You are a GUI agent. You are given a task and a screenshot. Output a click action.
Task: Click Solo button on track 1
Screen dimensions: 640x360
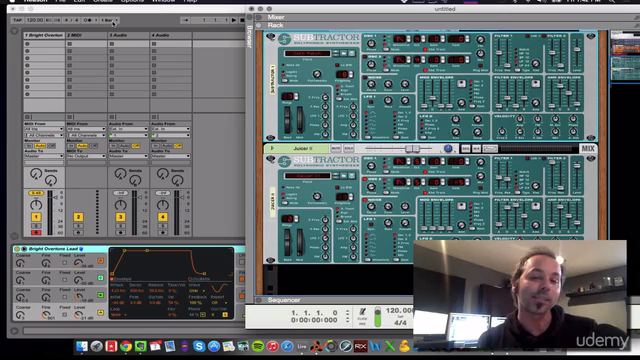(36, 226)
